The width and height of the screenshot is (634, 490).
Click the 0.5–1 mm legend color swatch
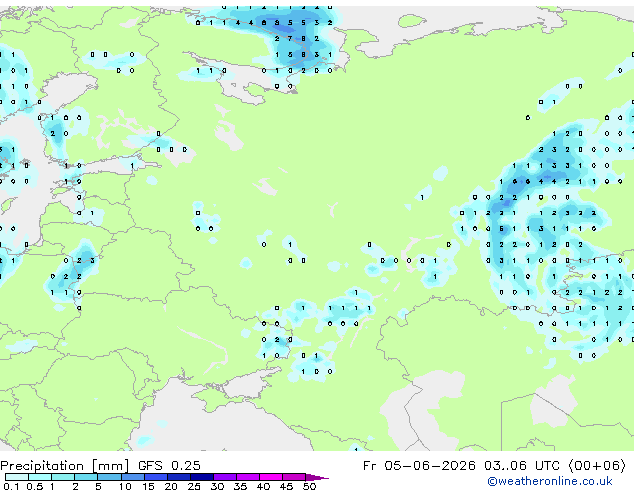[40, 477]
